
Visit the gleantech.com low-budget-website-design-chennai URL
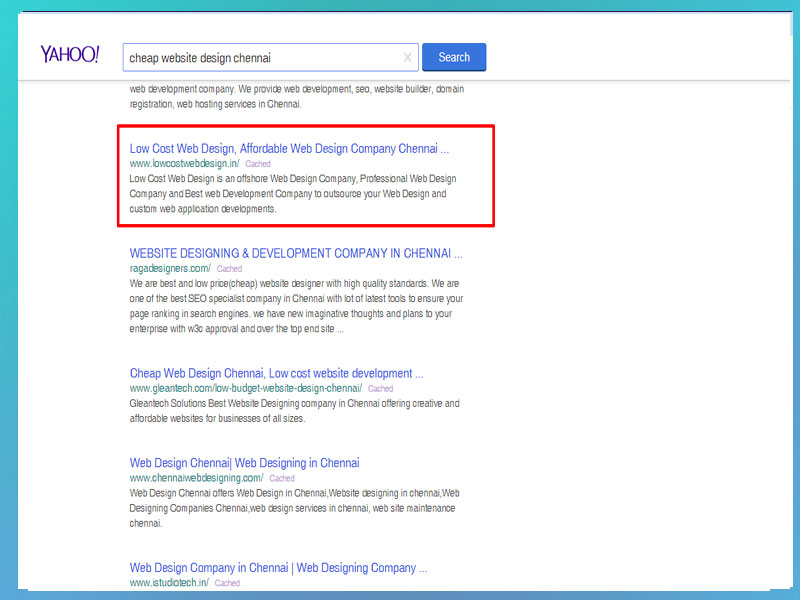[246, 388]
